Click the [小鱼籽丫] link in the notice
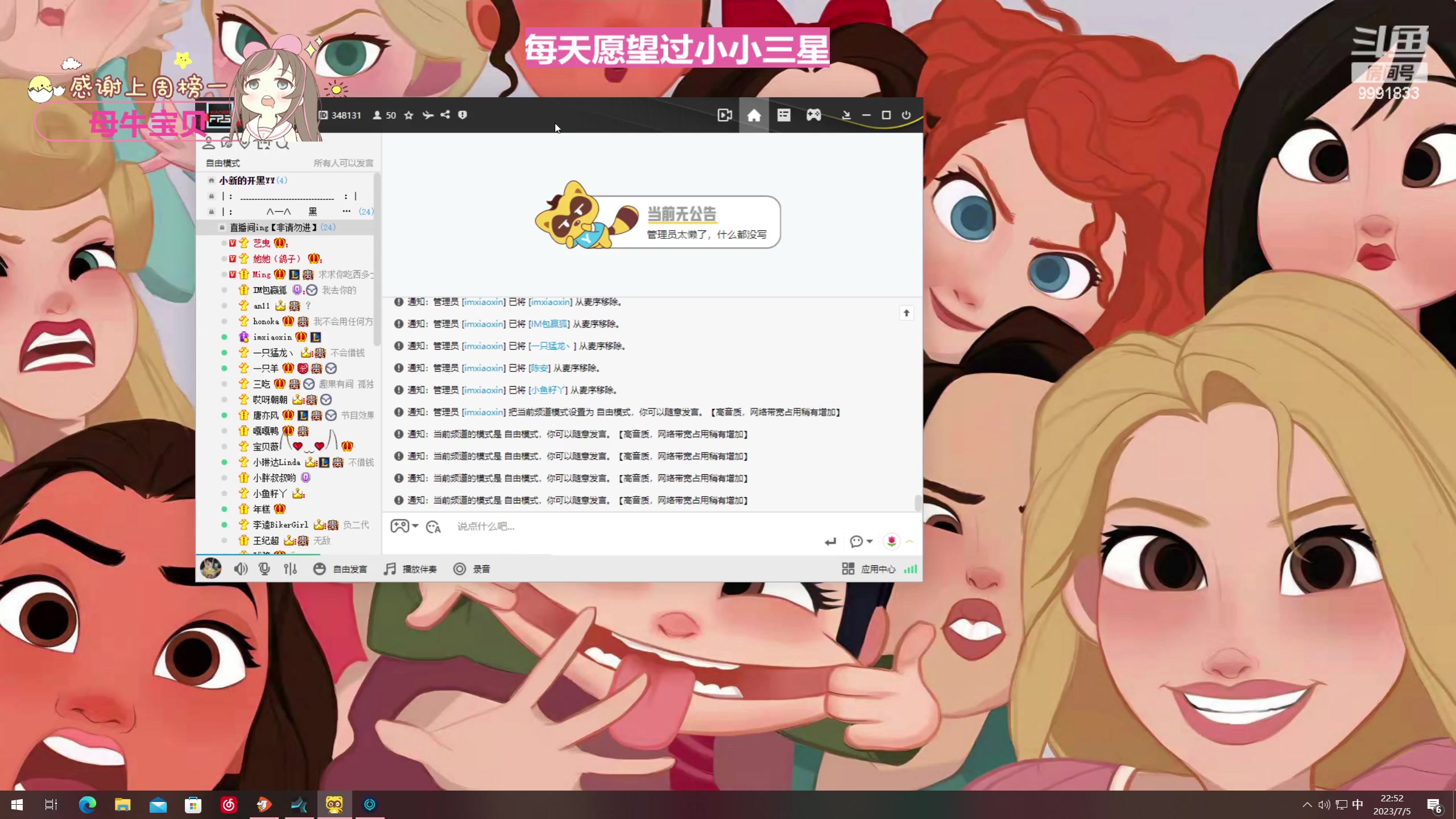Screen dimensions: 1456x819 [548, 390]
